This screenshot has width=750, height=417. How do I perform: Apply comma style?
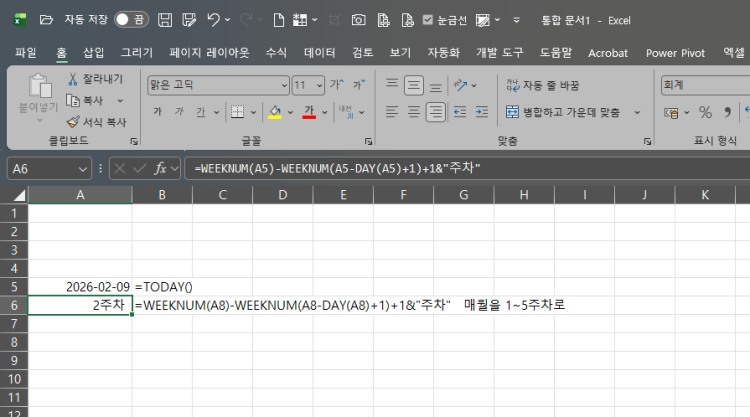point(728,112)
